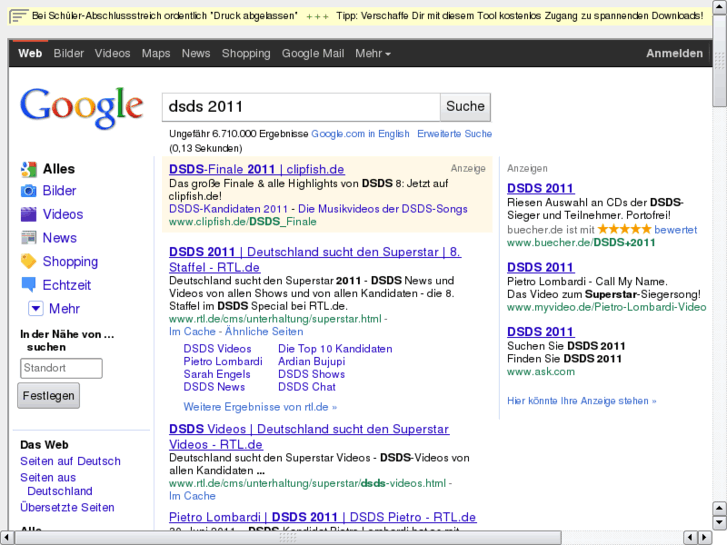
Task: Focus the search box containing dsds 2011
Action: tap(300, 106)
